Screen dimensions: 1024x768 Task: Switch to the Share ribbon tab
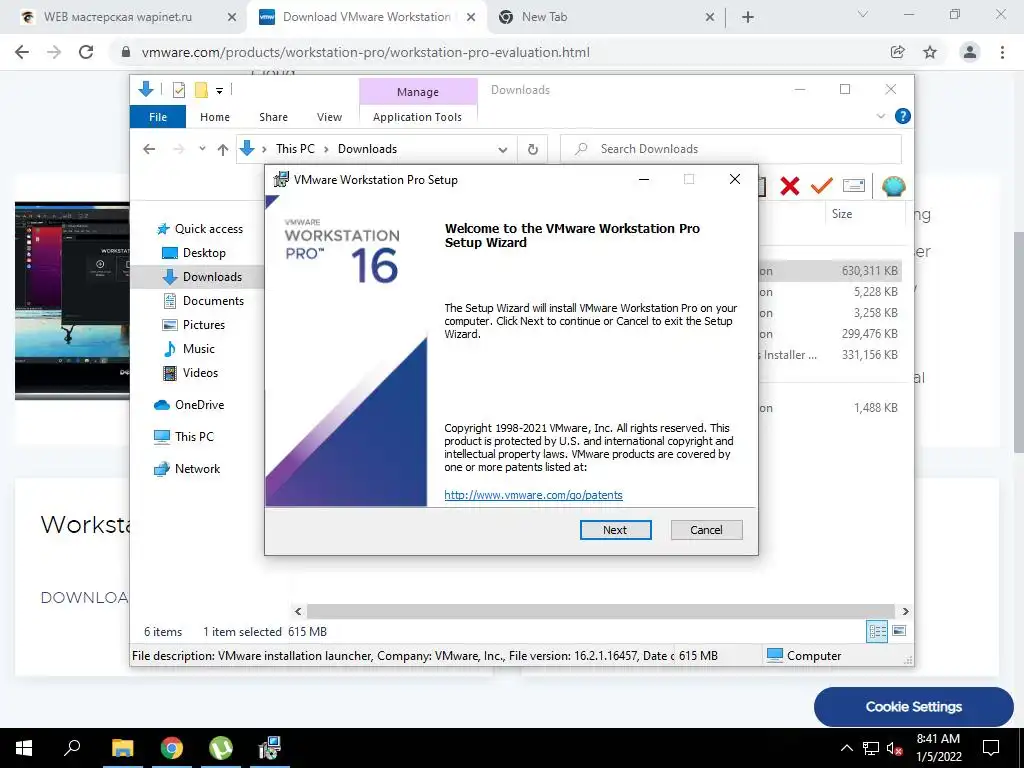(x=273, y=117)
